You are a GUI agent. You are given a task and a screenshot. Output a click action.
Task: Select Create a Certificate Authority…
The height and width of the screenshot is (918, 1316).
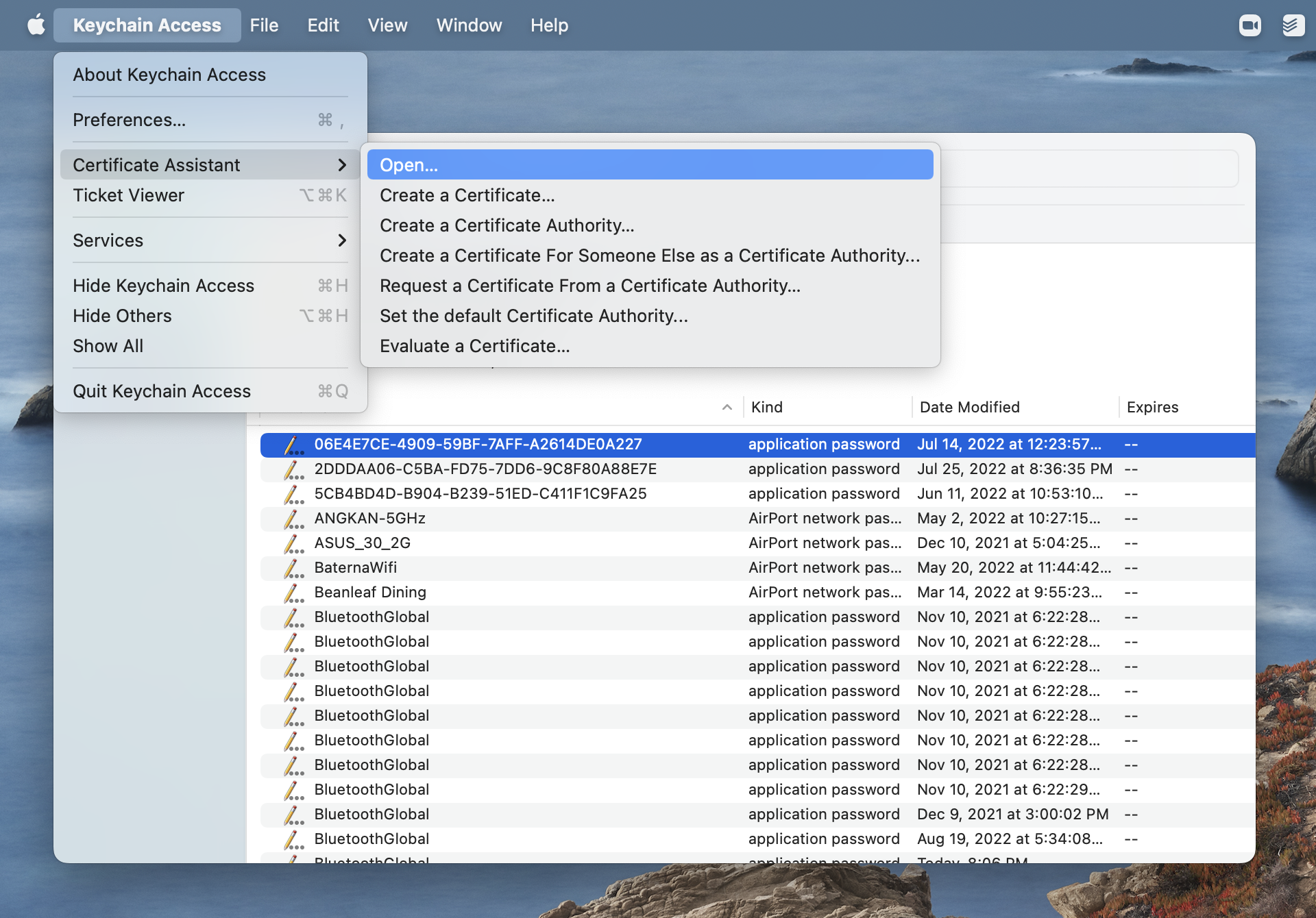coord(650,225)
